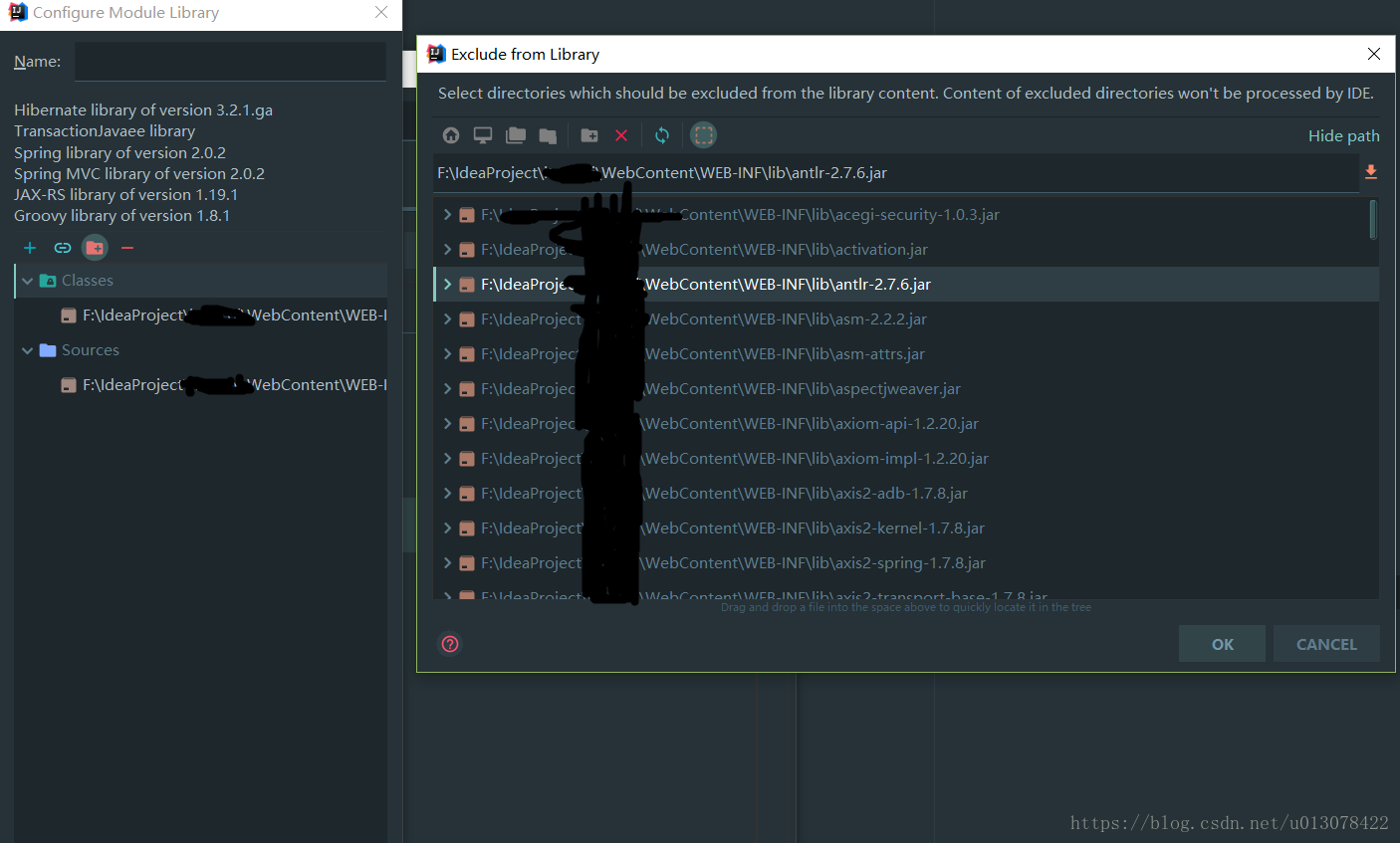Collapse the Sources node

tap(27, 350)
